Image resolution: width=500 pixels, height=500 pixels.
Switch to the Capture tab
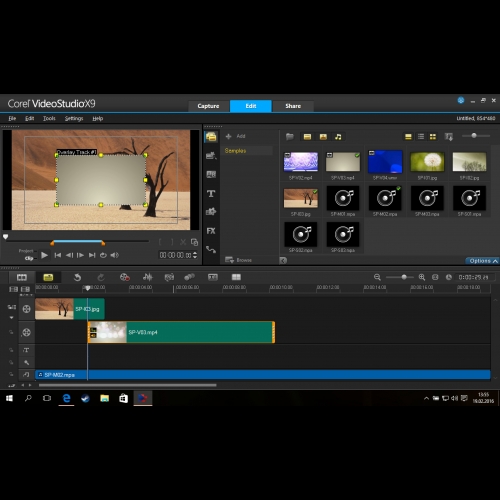pyautogui.click(x=208, y=106)
